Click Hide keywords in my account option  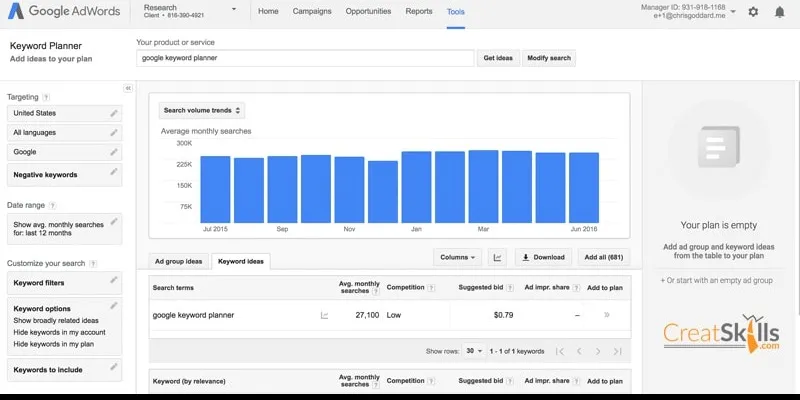pos(60,333)
